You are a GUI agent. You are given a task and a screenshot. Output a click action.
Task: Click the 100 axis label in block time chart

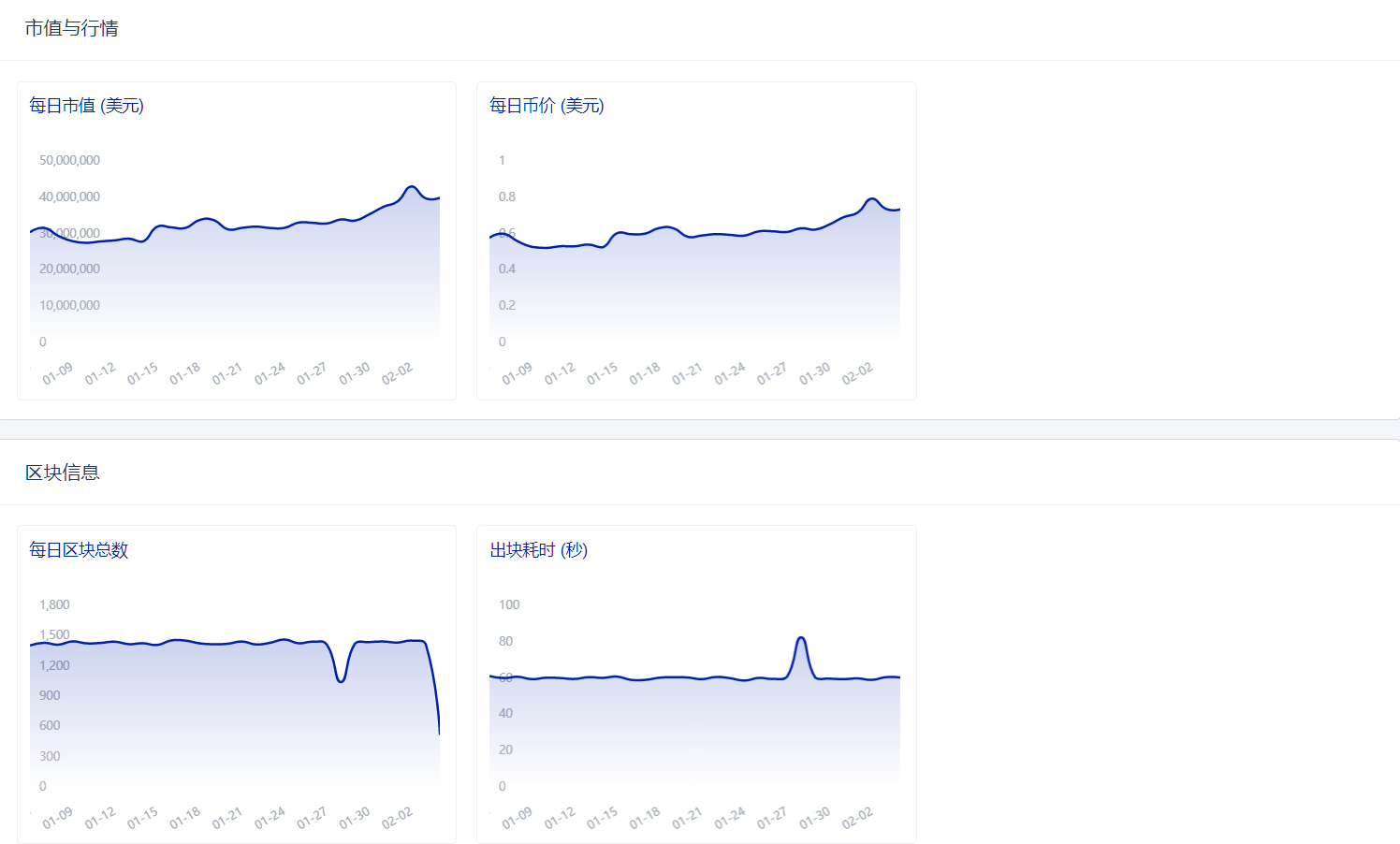pyautogui.click(x=509, y=605)
